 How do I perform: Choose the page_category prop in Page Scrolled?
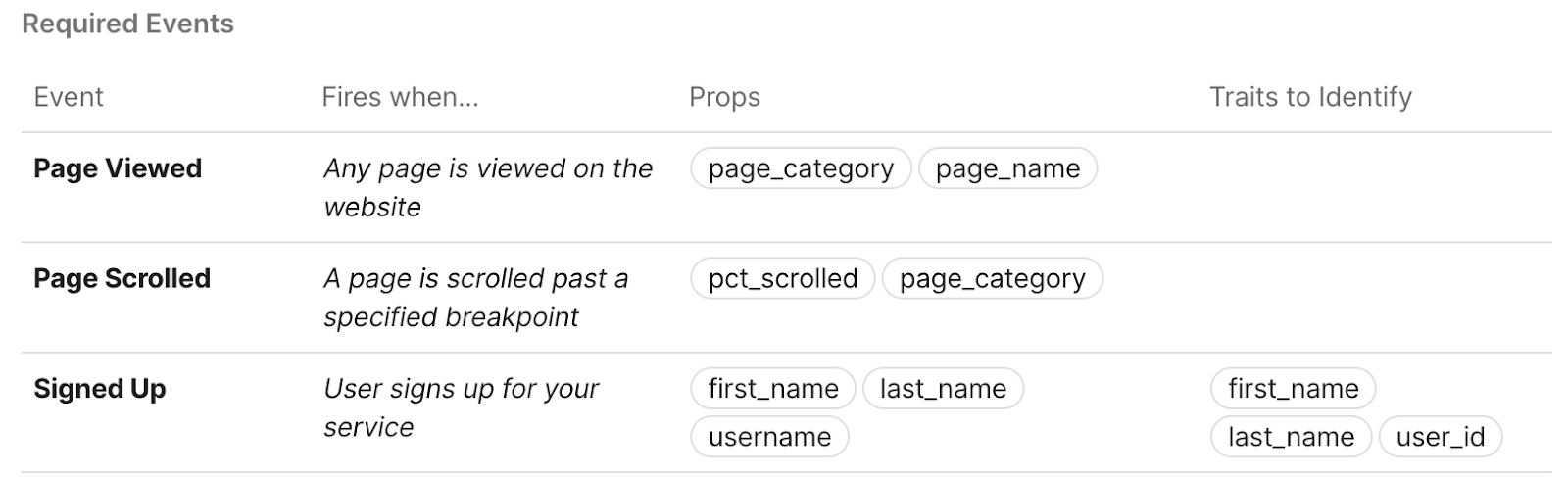click(x=992, y=278)
